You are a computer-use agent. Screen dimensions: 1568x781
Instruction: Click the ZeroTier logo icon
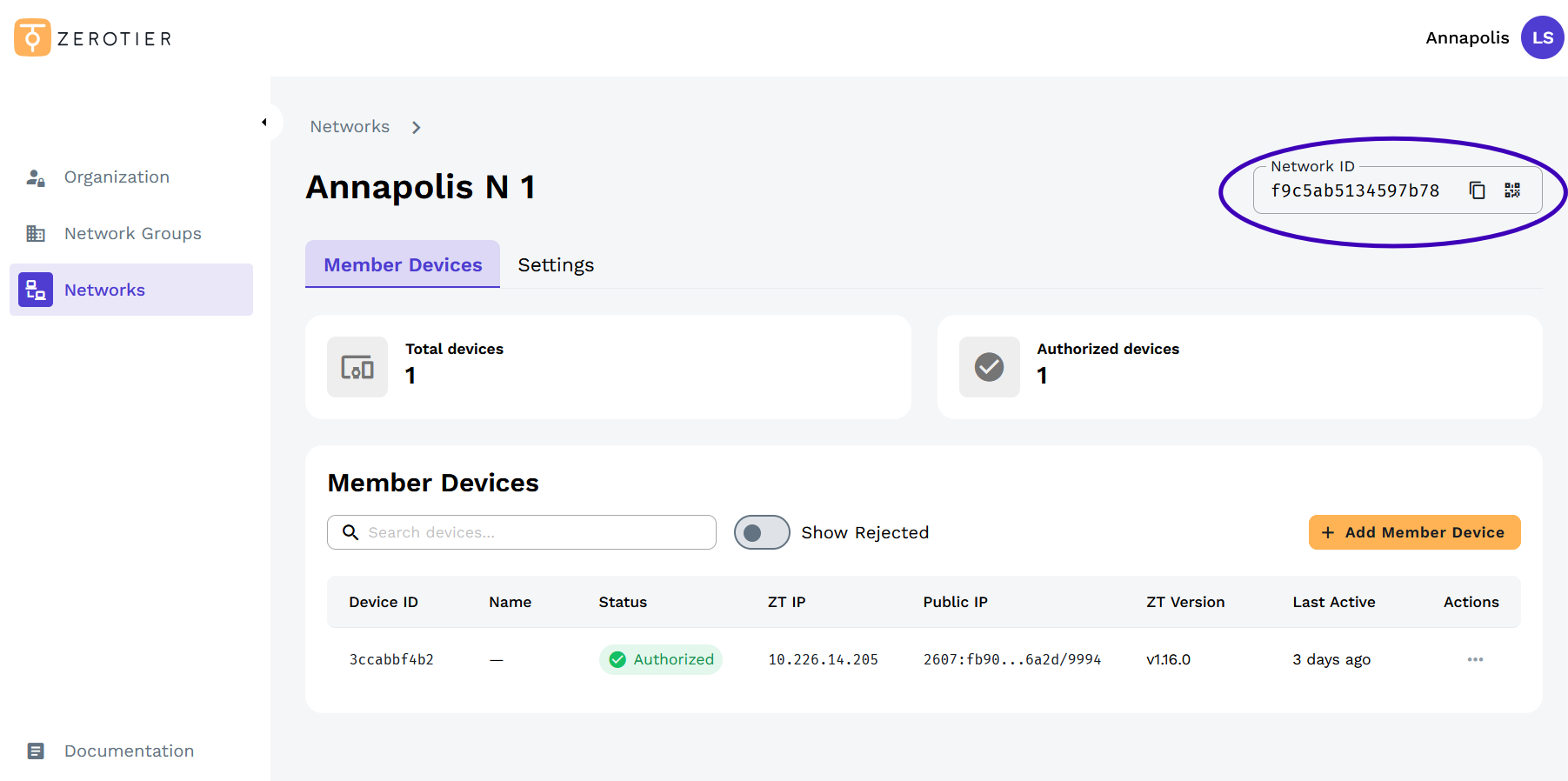pos(32,37)
